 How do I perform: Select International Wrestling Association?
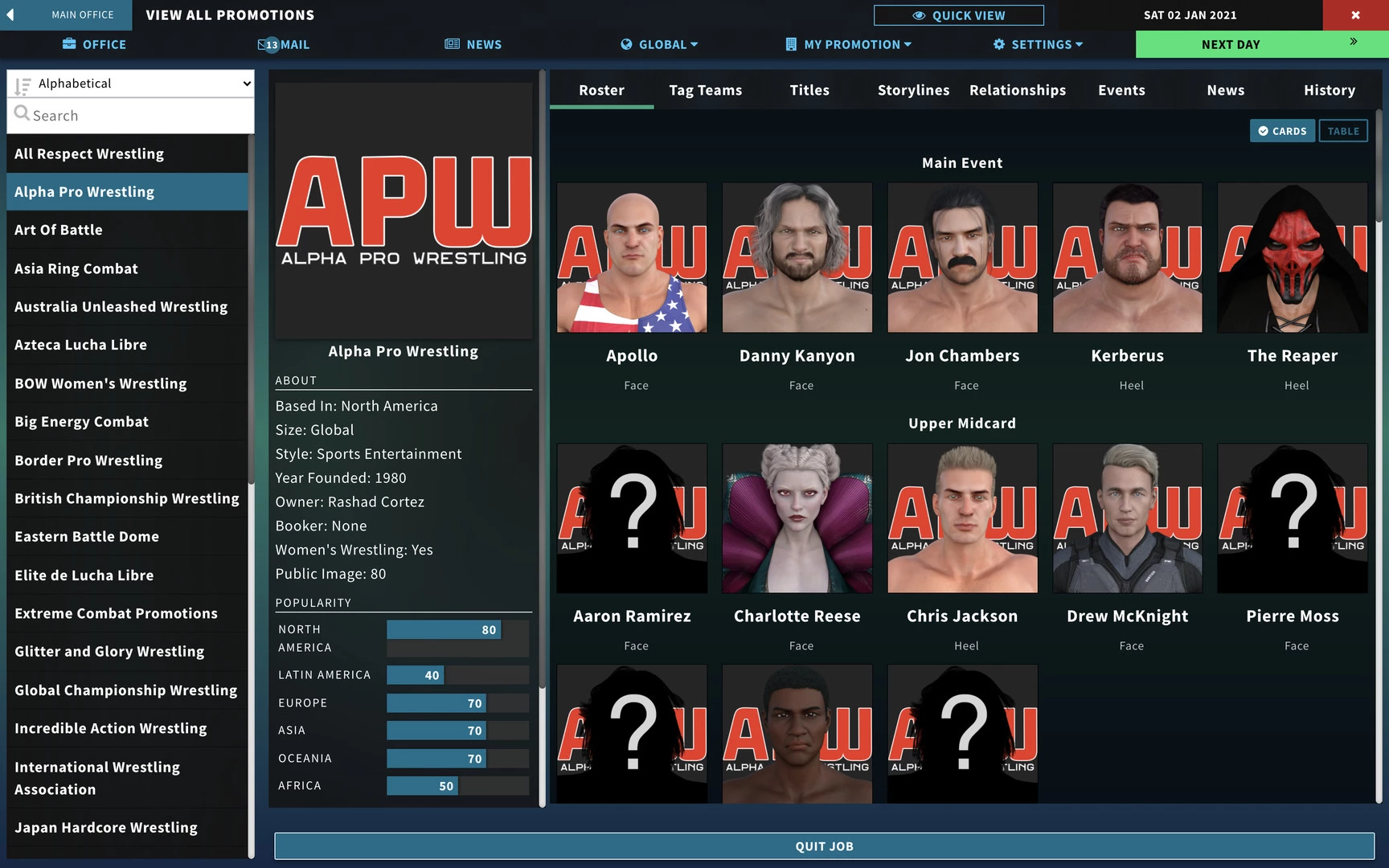pyautogui.click(x=127, y=778)
